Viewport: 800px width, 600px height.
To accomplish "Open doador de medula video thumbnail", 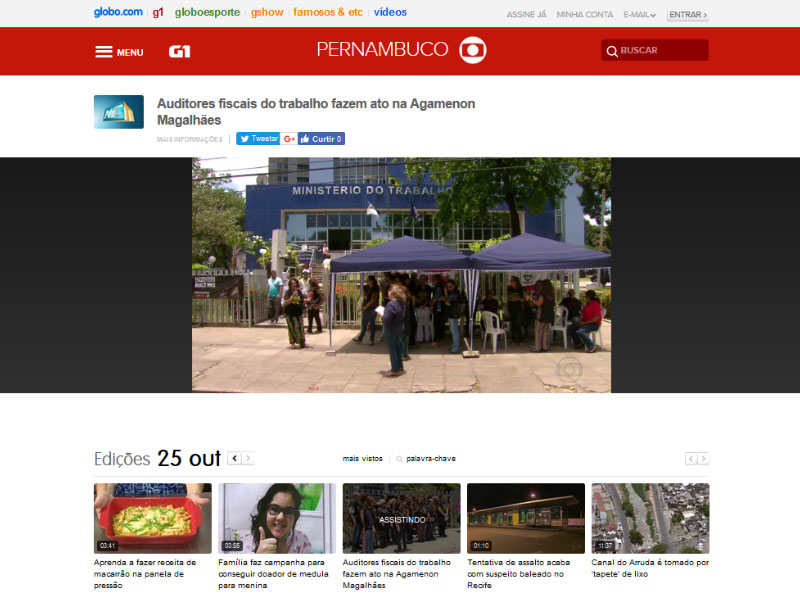I will click(277, 518).
